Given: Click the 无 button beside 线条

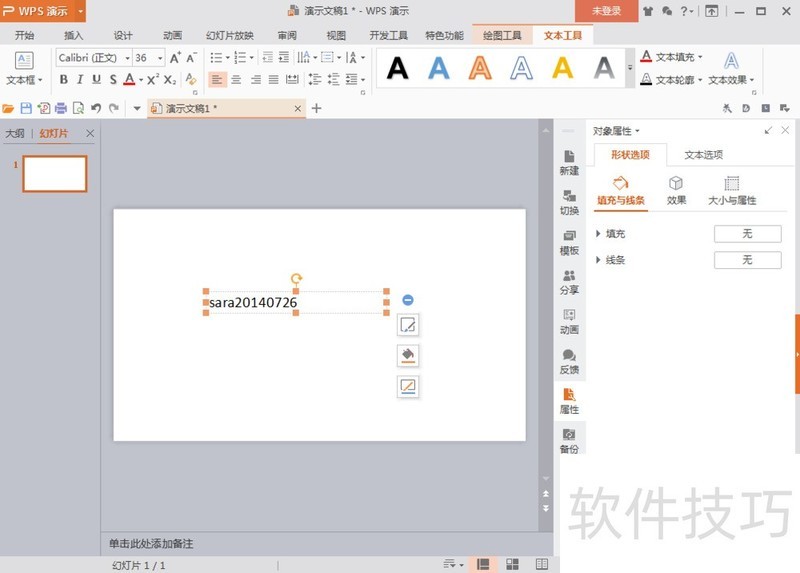Looking at the screenshot, I should coord(747,260).
